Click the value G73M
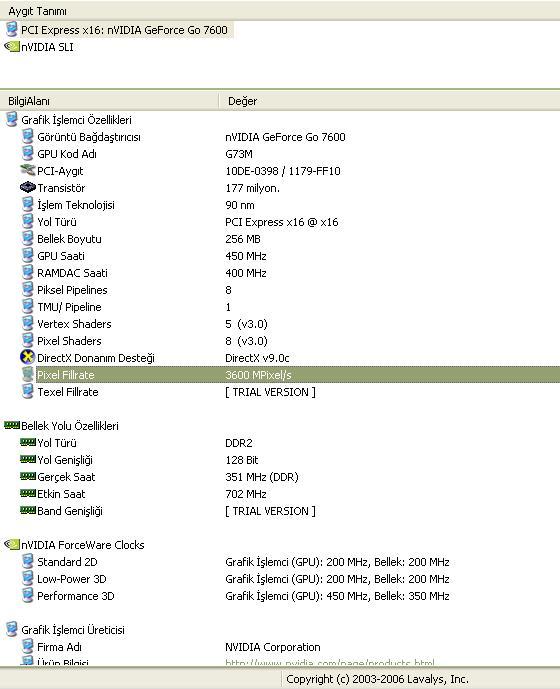 (x=239, y=154)
